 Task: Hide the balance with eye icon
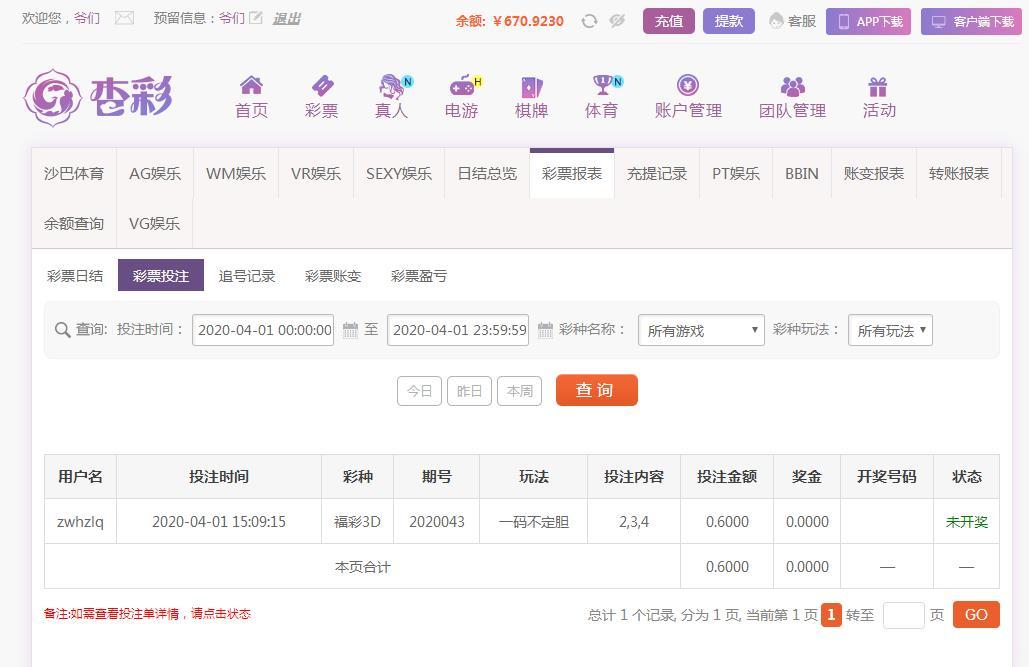617,21
